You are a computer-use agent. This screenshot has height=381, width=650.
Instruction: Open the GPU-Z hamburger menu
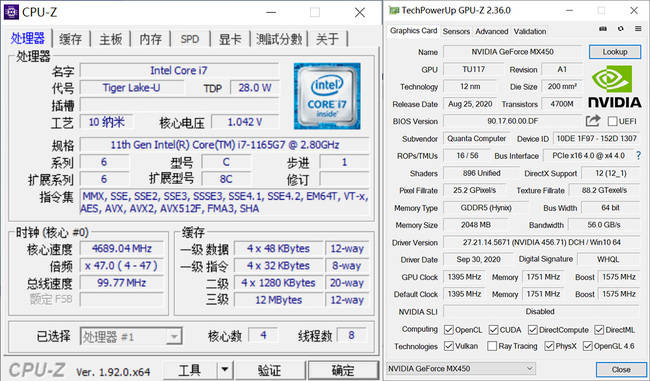tap(638, 29)
